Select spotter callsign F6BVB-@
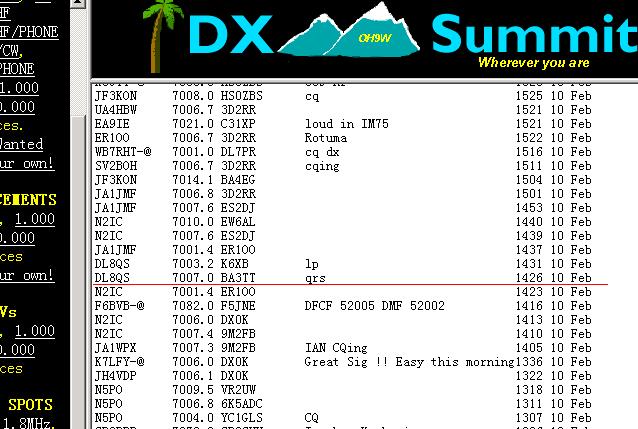 pyautogui.click(x=119, y=306)
